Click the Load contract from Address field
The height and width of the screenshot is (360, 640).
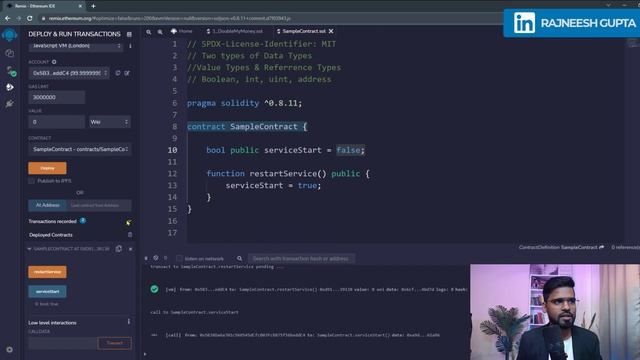(99, 205)
